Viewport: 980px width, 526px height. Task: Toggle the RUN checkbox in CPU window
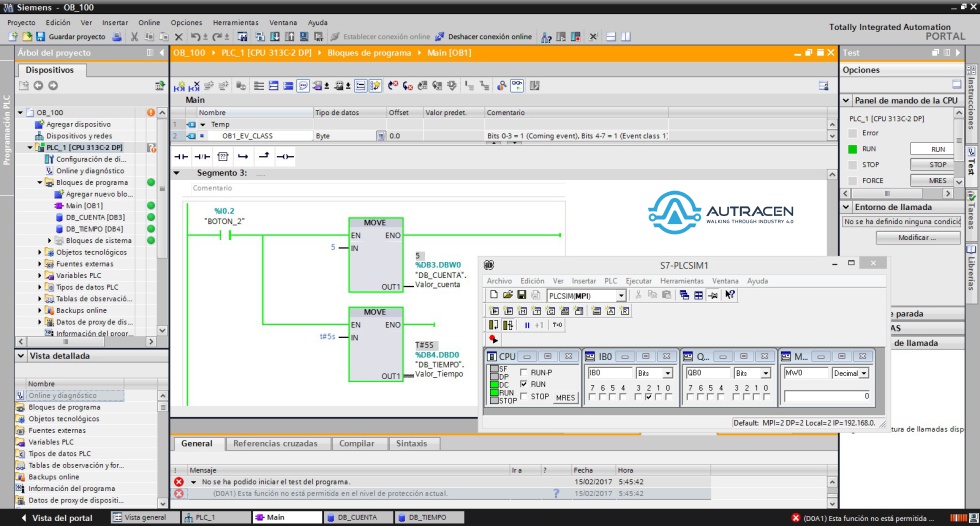tap(524, 384)
